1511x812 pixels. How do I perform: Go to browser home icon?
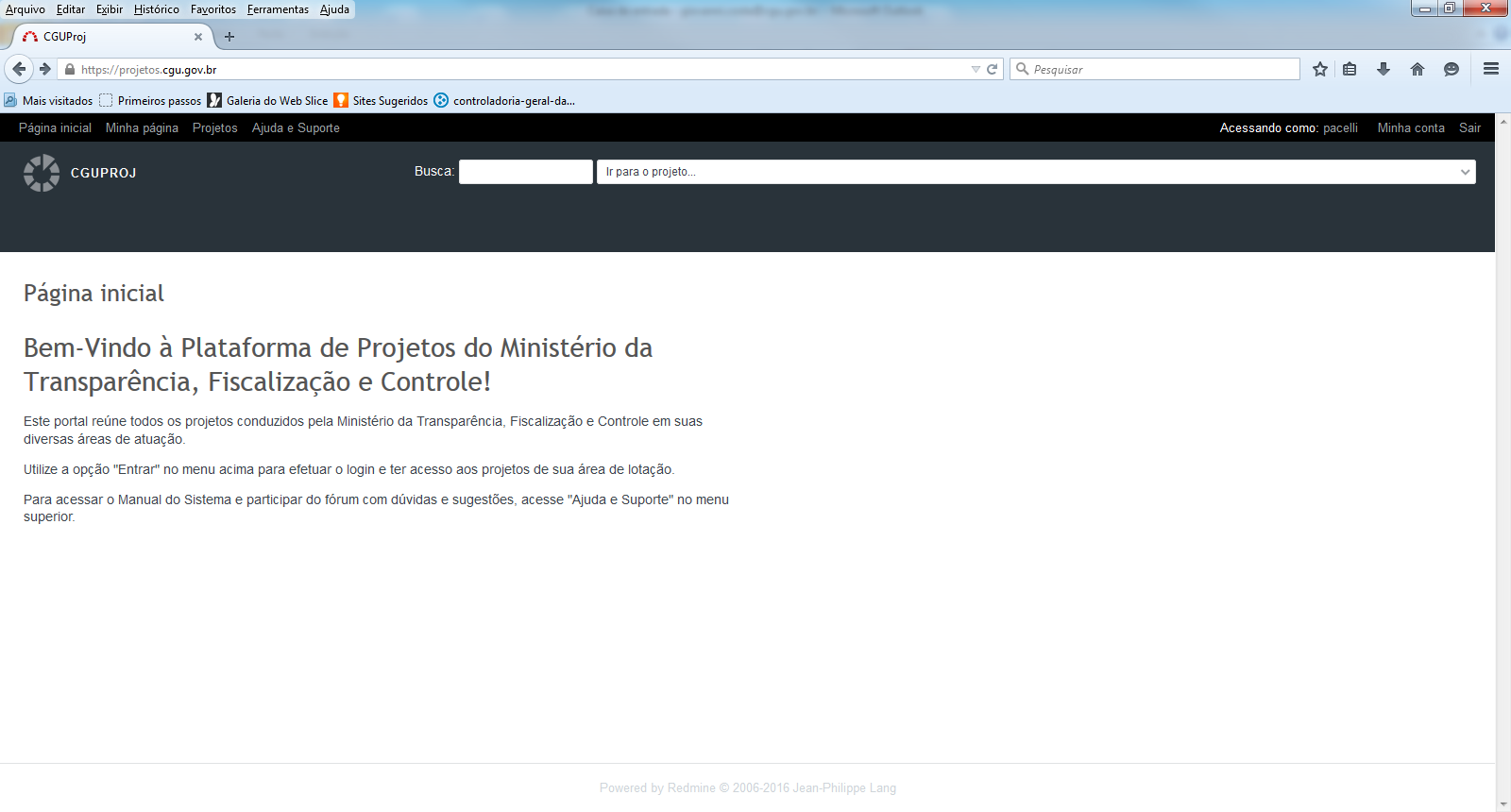click(1418, 69)
